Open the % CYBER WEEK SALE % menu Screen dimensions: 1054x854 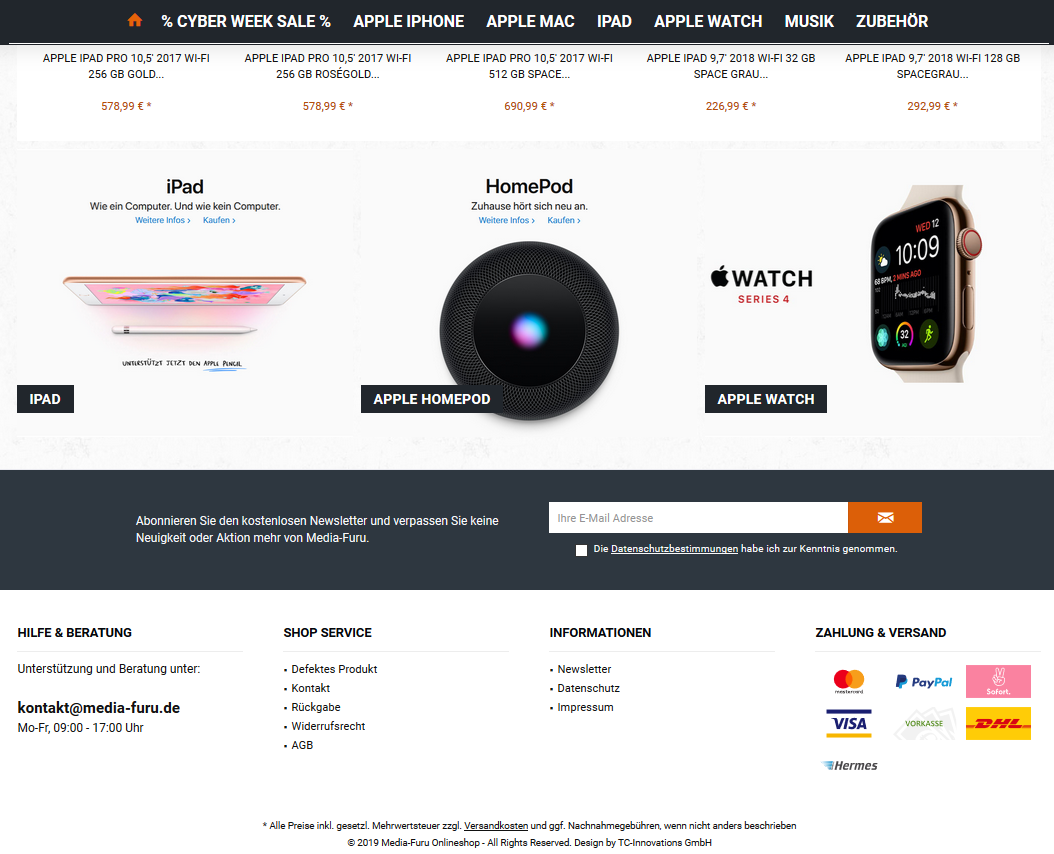[x=246, y=22]
